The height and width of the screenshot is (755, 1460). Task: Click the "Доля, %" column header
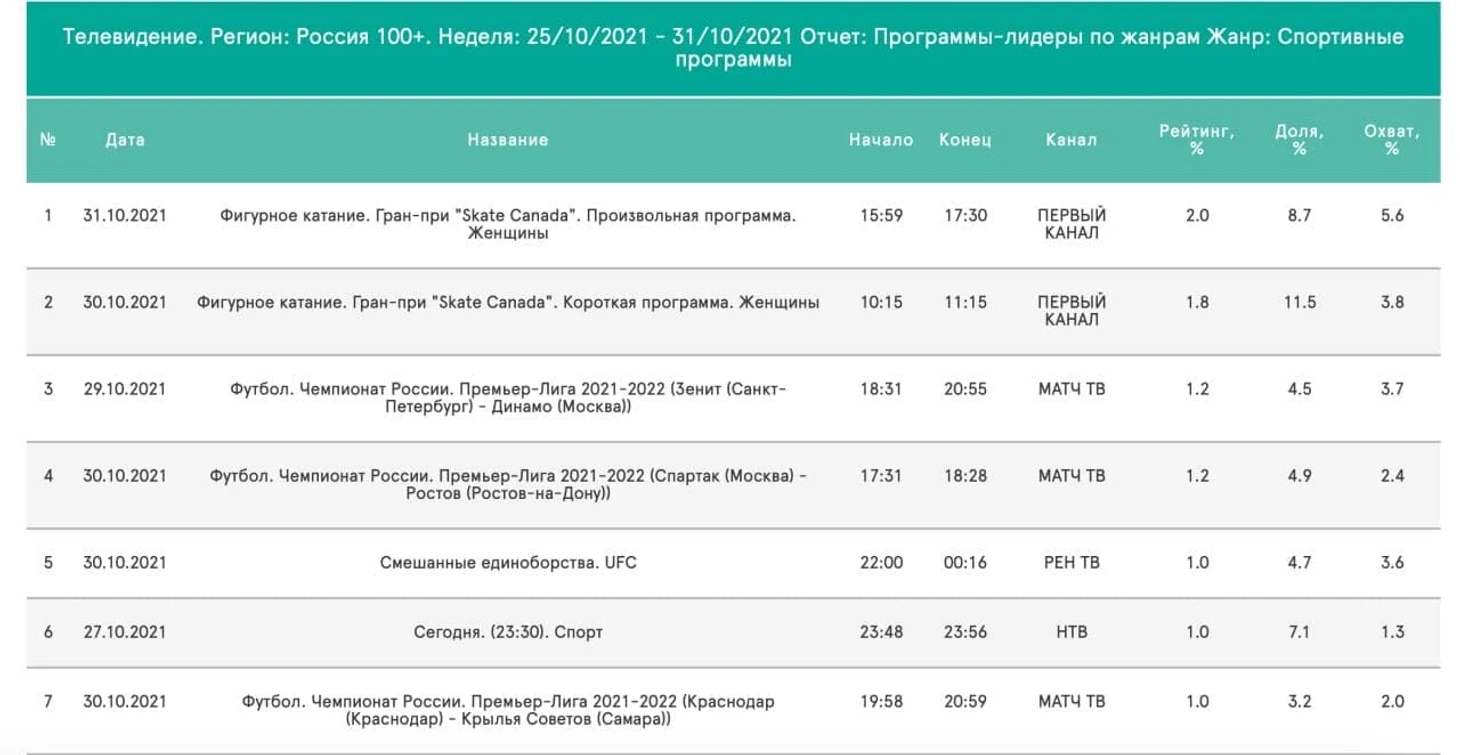1299,140
